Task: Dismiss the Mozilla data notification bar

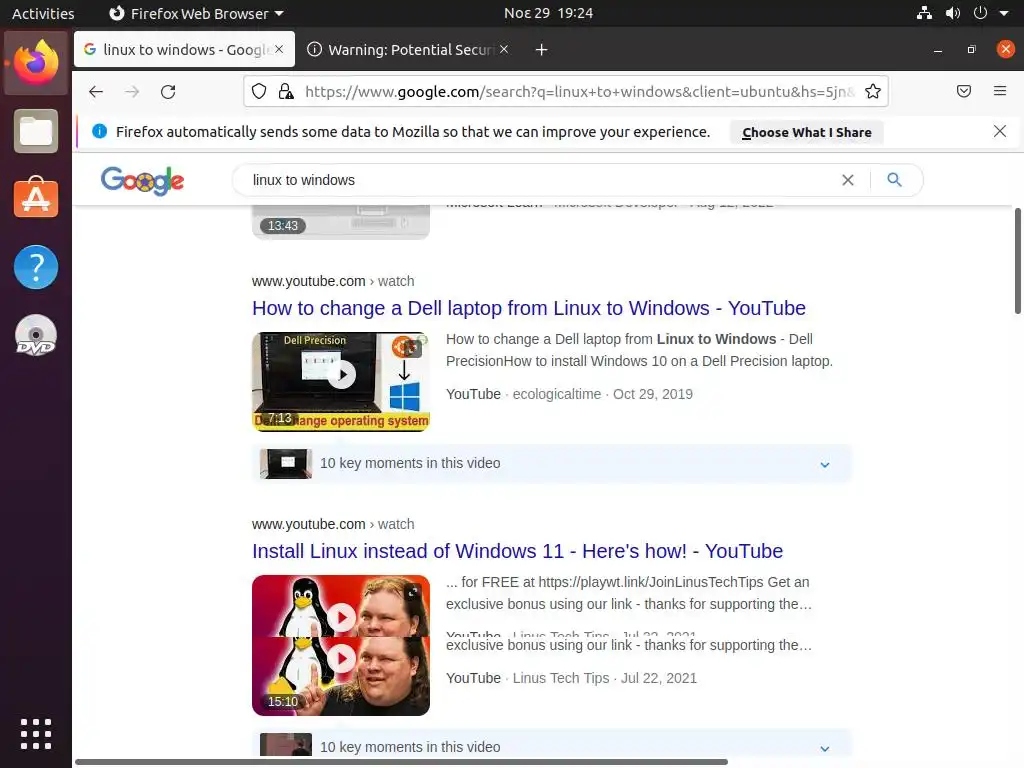Action: (999, 131)
